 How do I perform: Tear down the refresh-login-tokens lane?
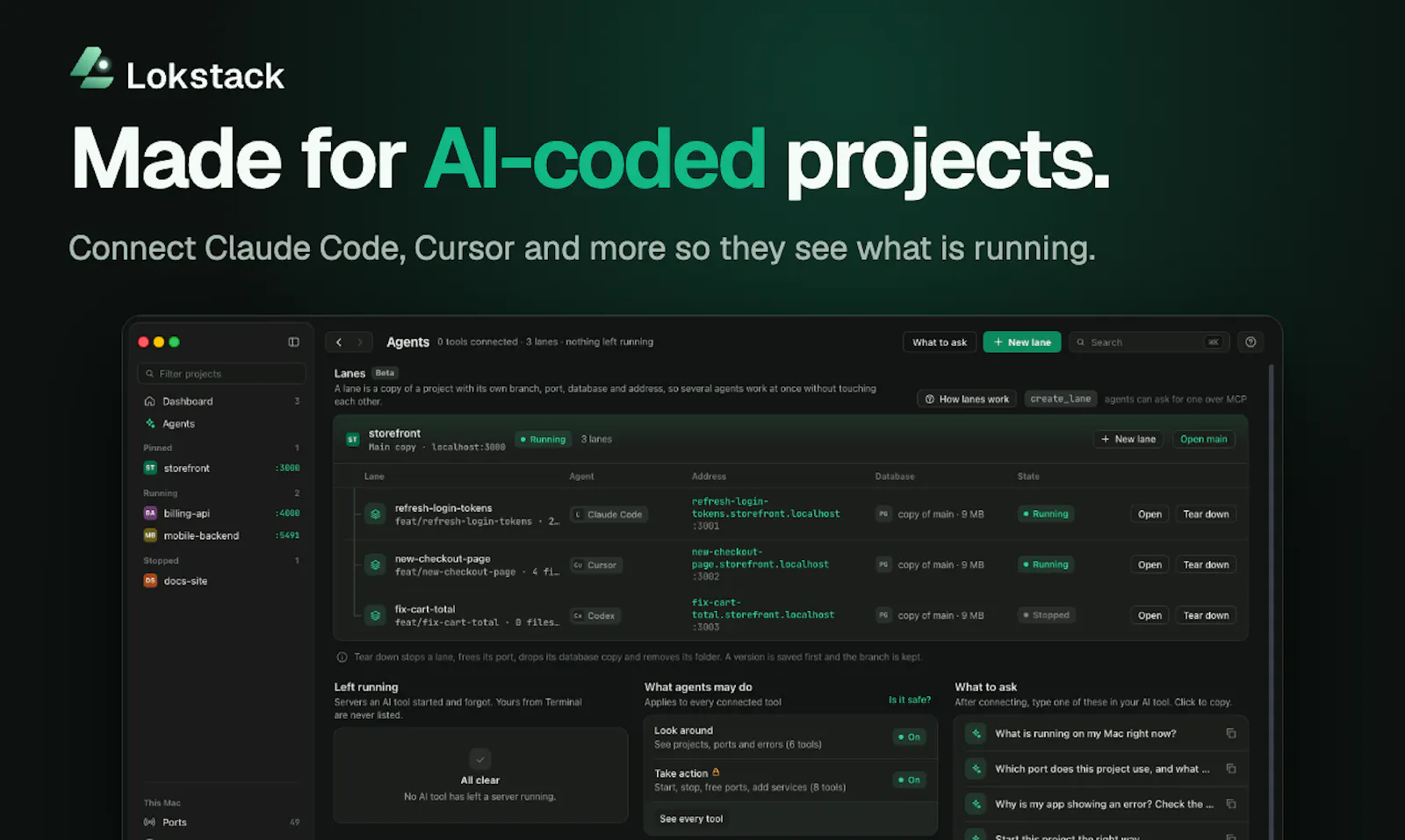click(1206, 514)
